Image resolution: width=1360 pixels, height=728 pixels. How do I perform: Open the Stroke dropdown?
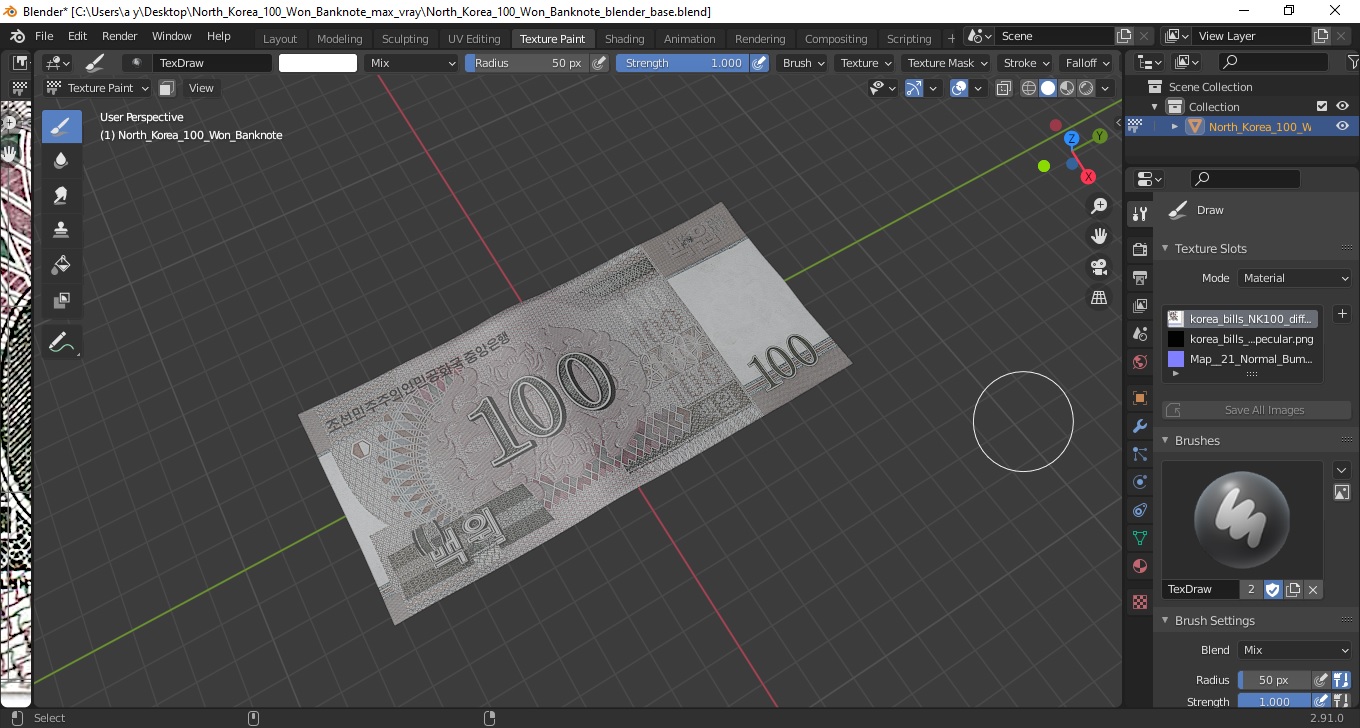point(1026,63)
